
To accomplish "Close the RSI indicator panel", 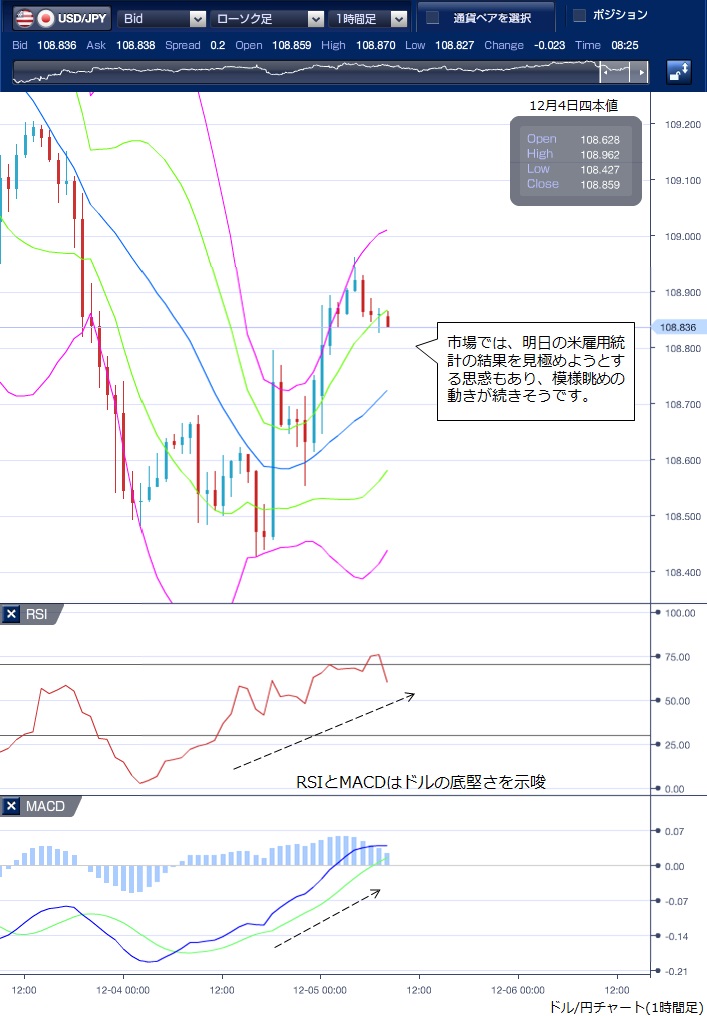I will click(x=11, y=614).
